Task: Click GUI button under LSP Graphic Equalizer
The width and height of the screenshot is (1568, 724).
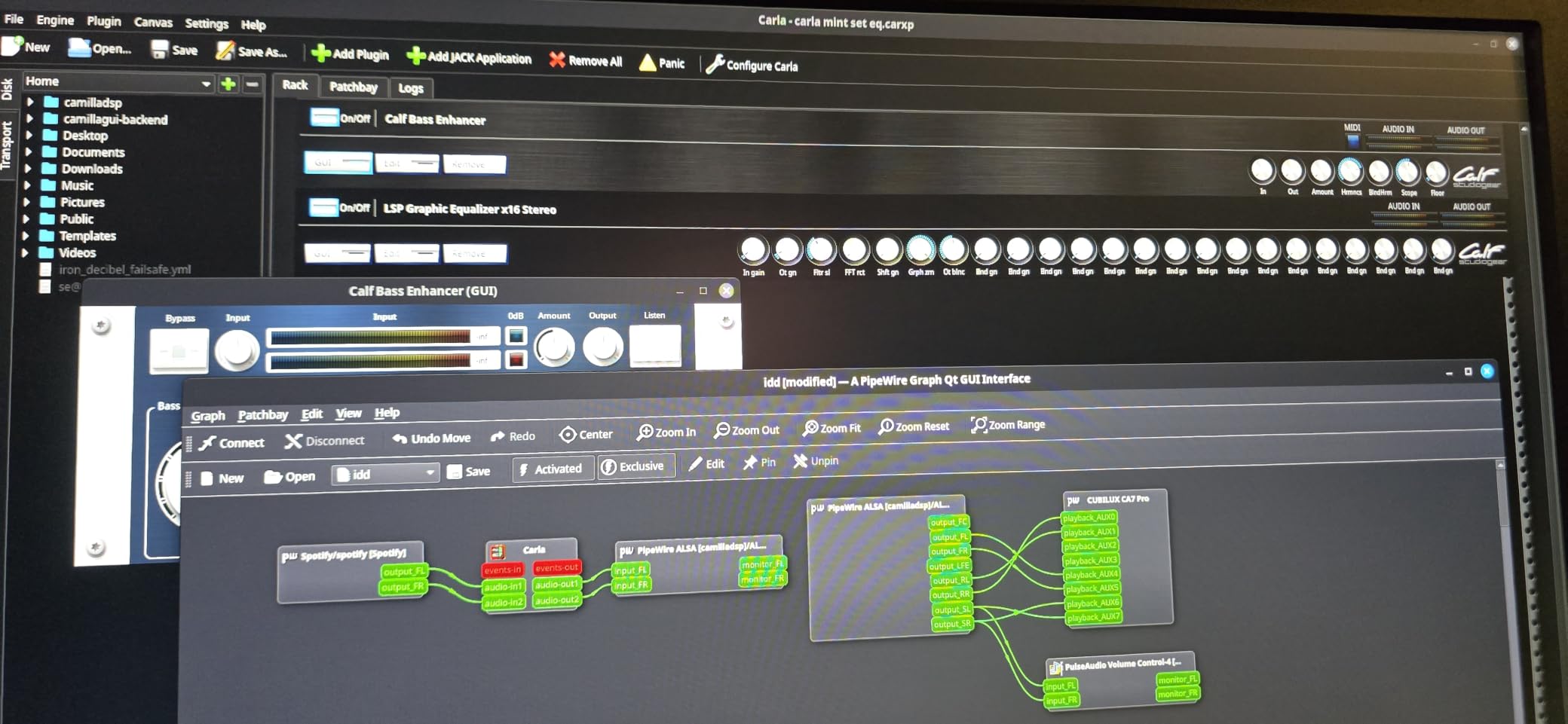Action: pos(337,253)
